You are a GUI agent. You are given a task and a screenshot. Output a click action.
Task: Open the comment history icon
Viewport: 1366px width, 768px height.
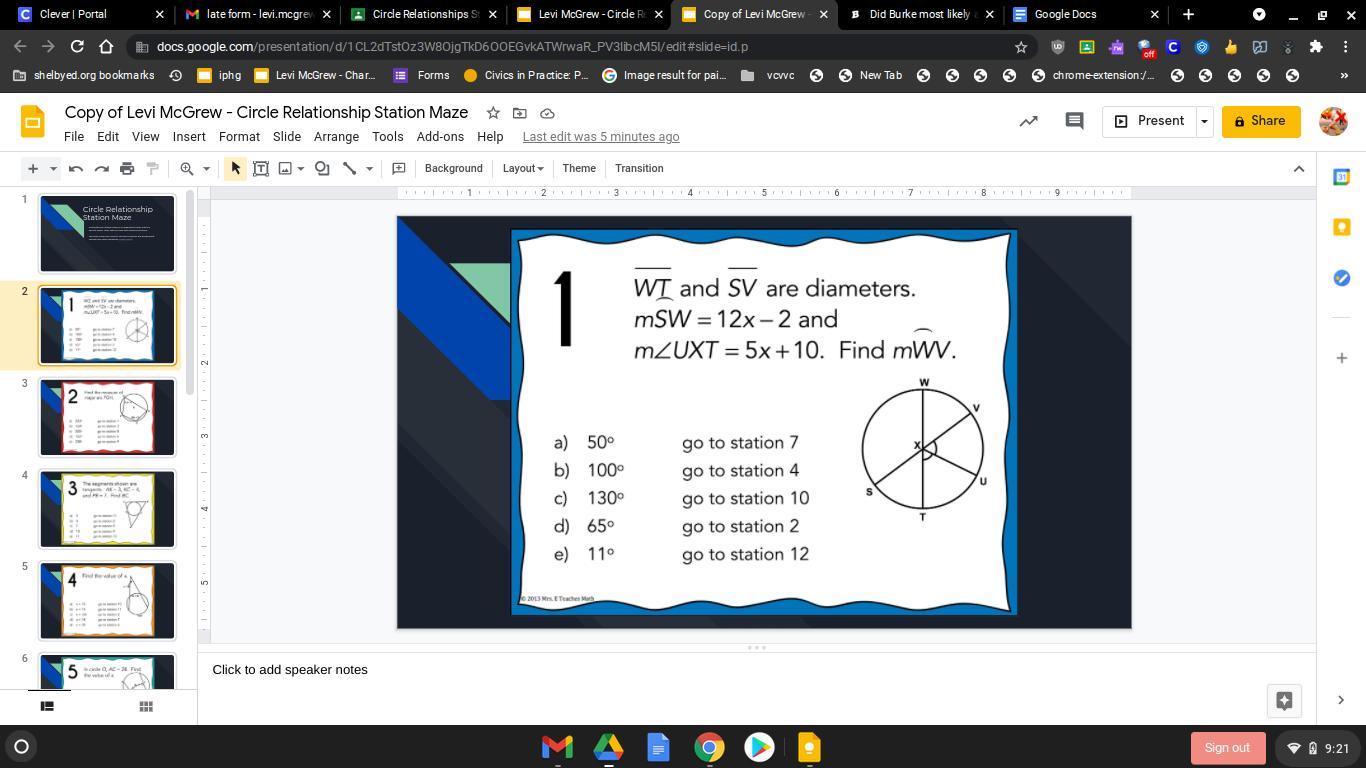tap(1075, 121)
